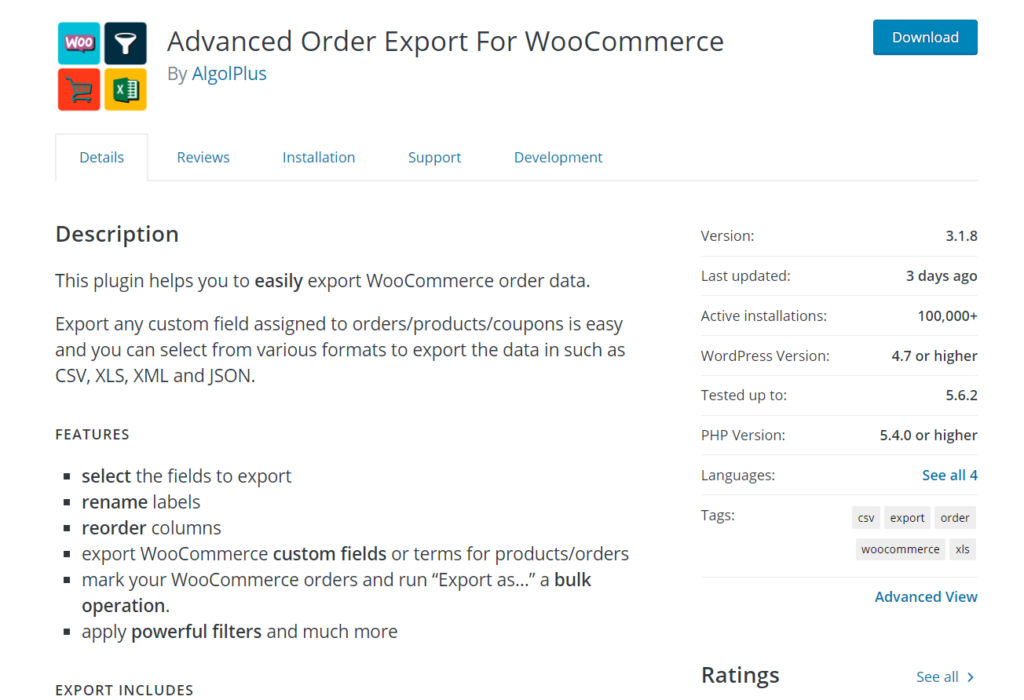Image resolution: width=1024 pixels, height=700 pixels.
Task: Open the woocommerce tag
Action: coord(900,549)
